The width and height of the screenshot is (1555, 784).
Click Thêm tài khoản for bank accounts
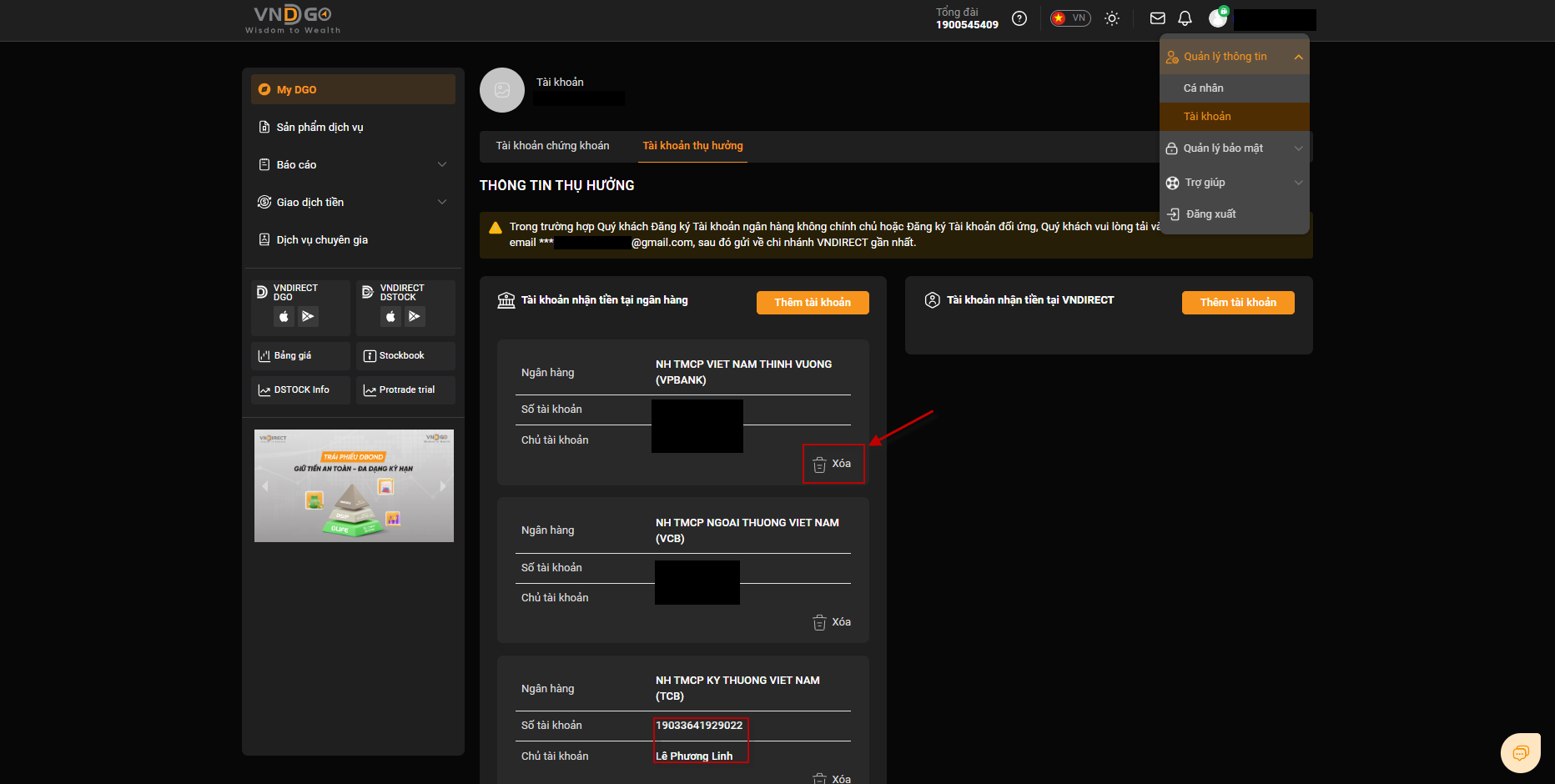(x=813, y=303)
